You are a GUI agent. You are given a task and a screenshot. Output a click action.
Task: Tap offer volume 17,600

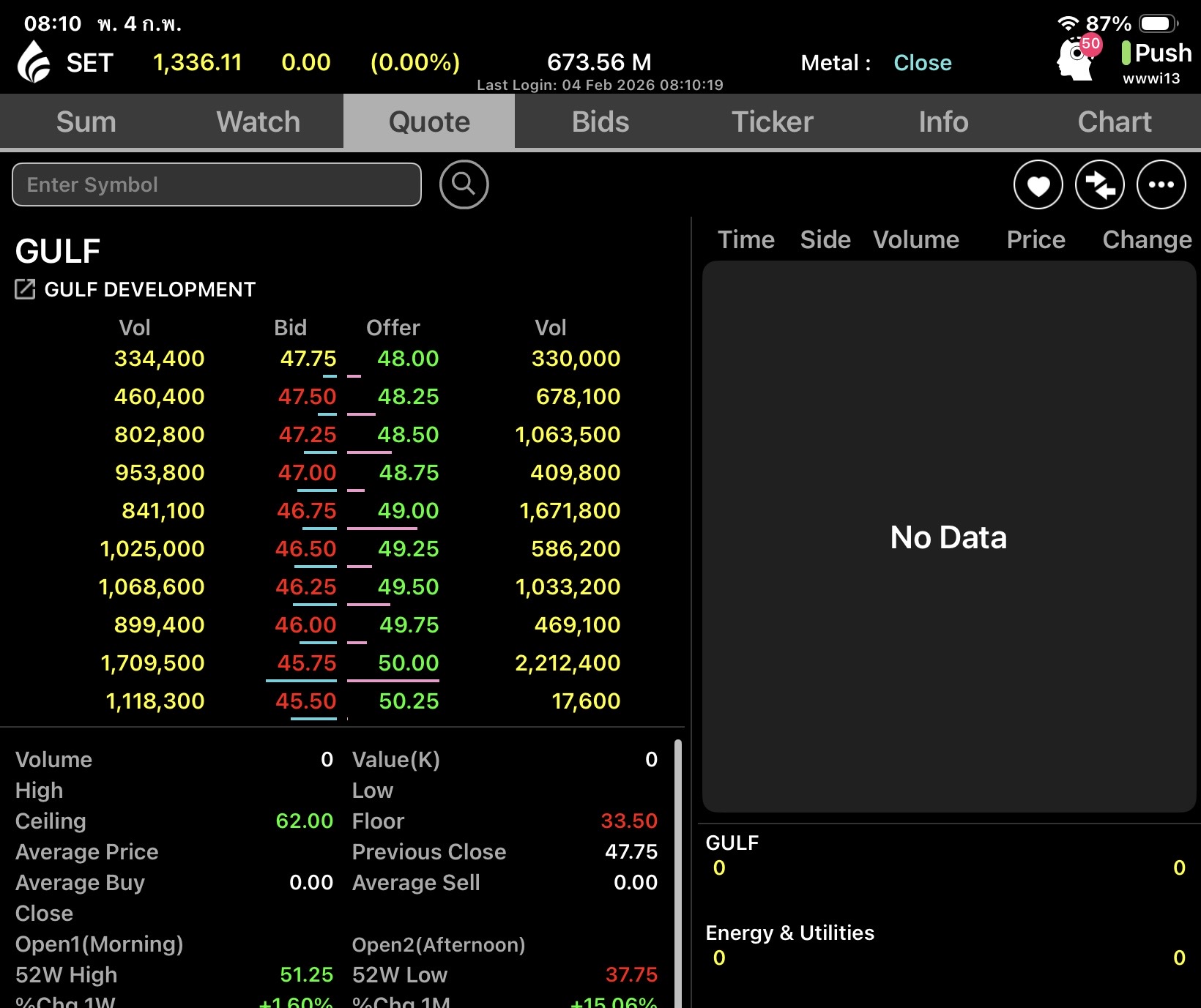586,701
